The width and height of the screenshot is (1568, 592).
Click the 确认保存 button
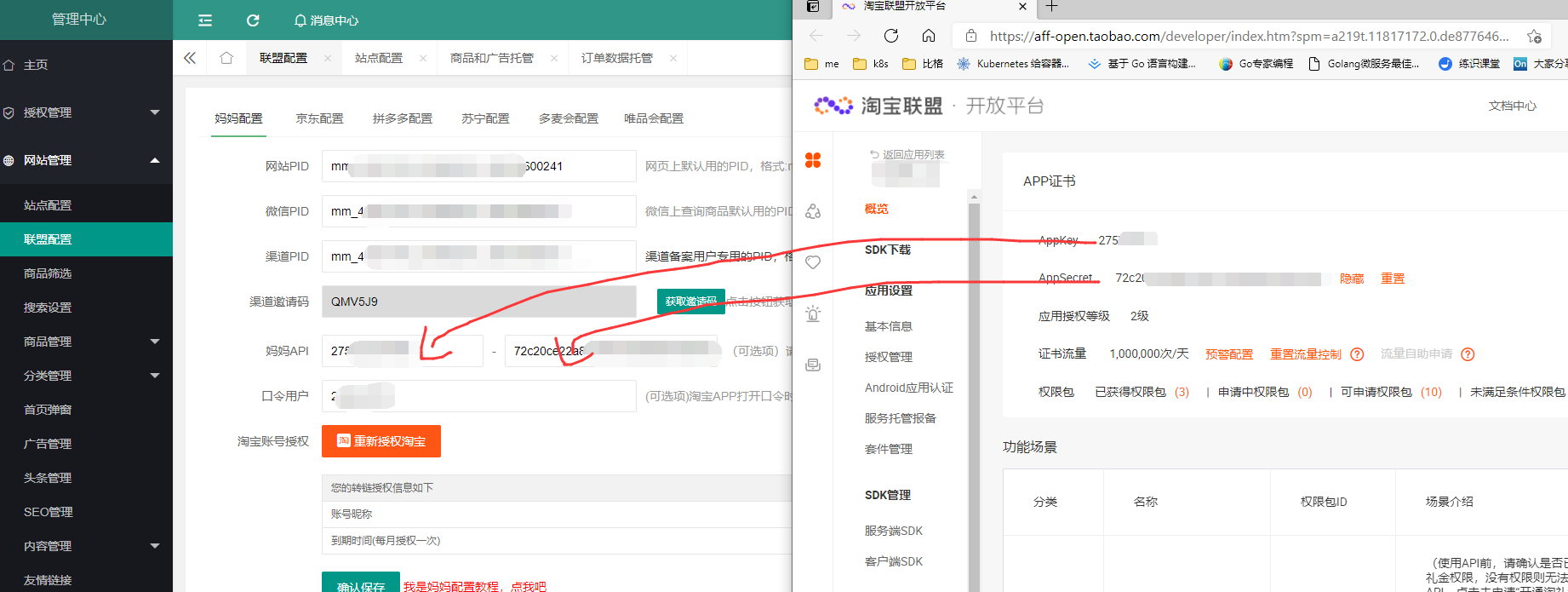tap(361, 583)
